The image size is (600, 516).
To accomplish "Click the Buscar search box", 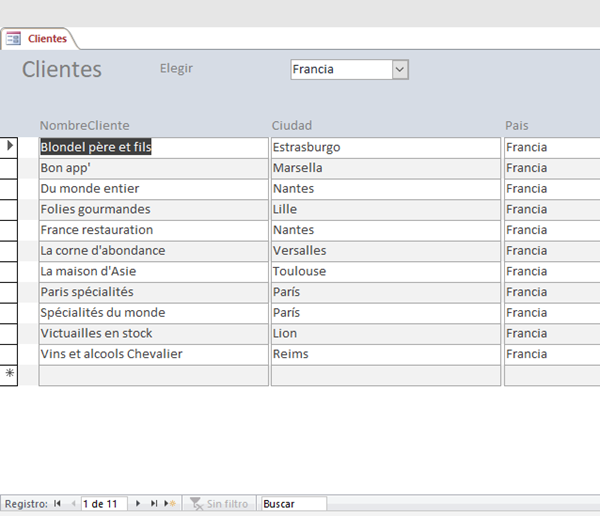I will [292, 504].
